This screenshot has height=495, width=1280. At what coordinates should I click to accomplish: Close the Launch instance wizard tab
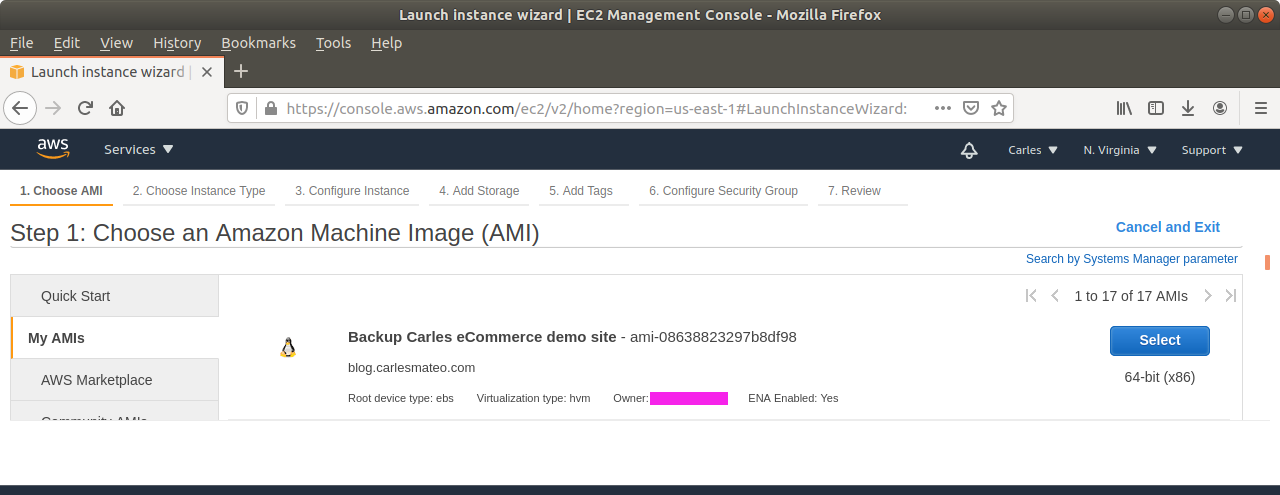tap(207, 72)
